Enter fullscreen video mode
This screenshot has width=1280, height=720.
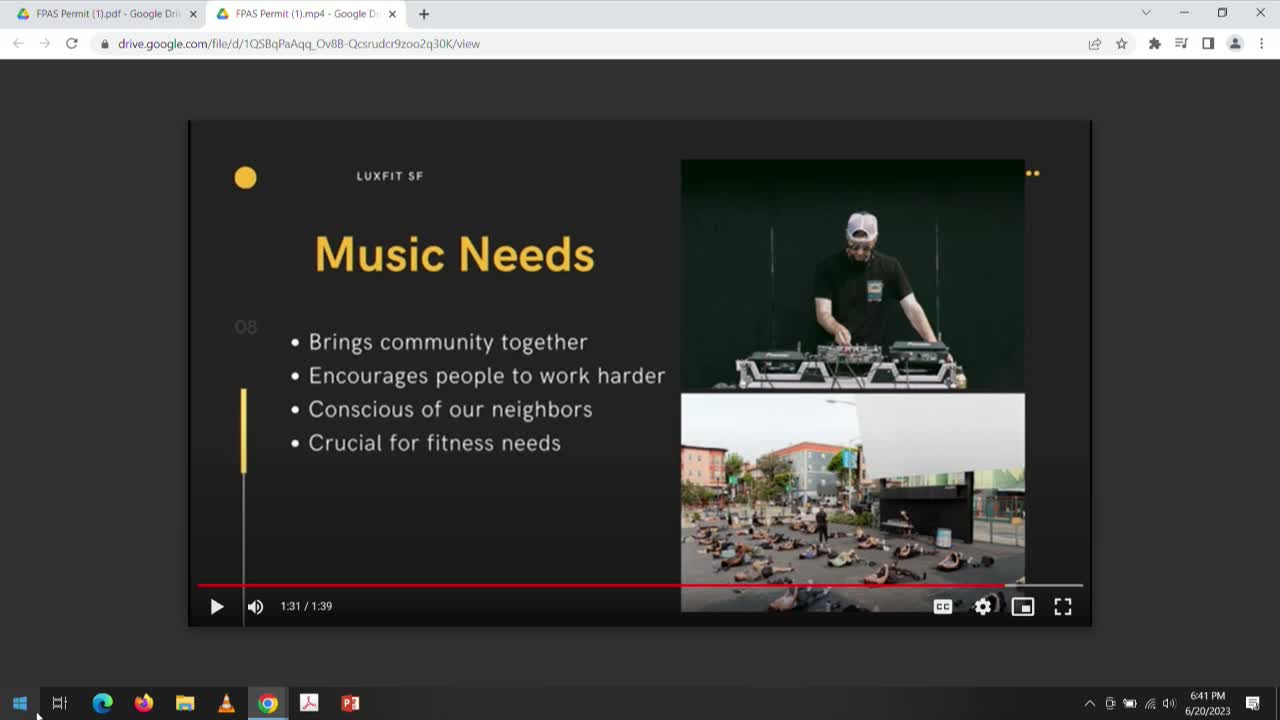point(1062,606)
